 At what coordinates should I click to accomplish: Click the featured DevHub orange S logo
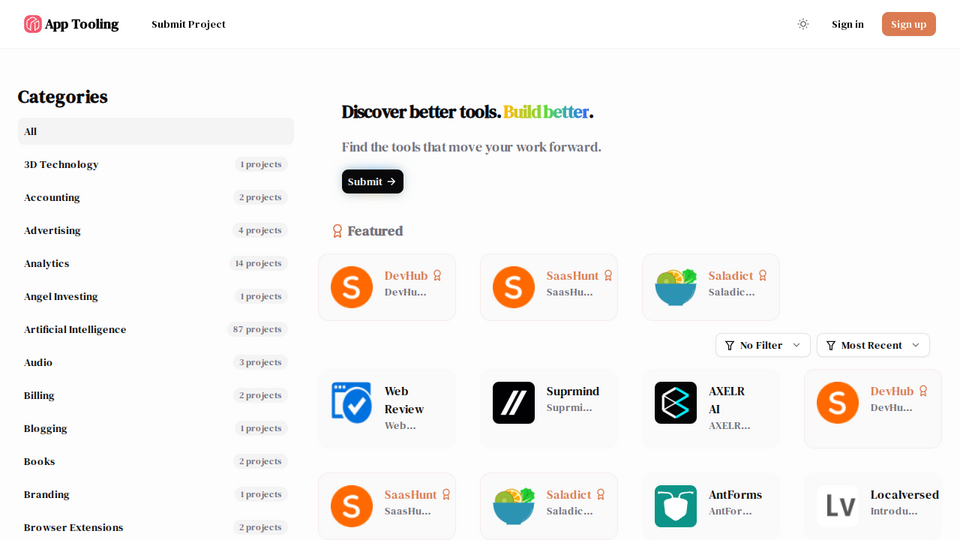coord(351,287)
